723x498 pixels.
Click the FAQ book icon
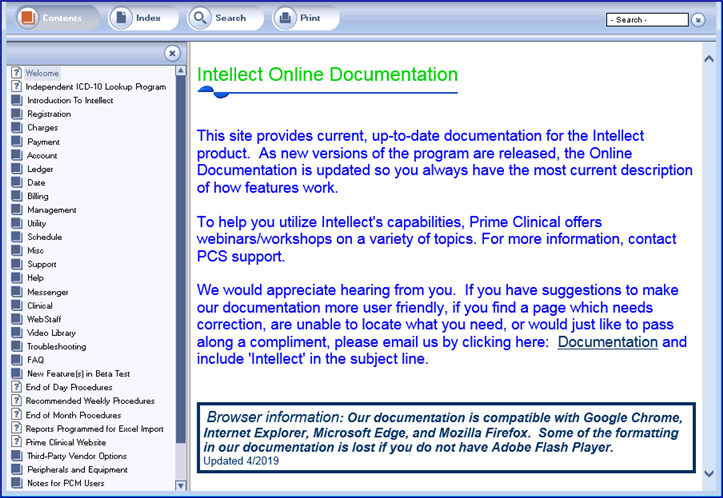coord(17,360)
